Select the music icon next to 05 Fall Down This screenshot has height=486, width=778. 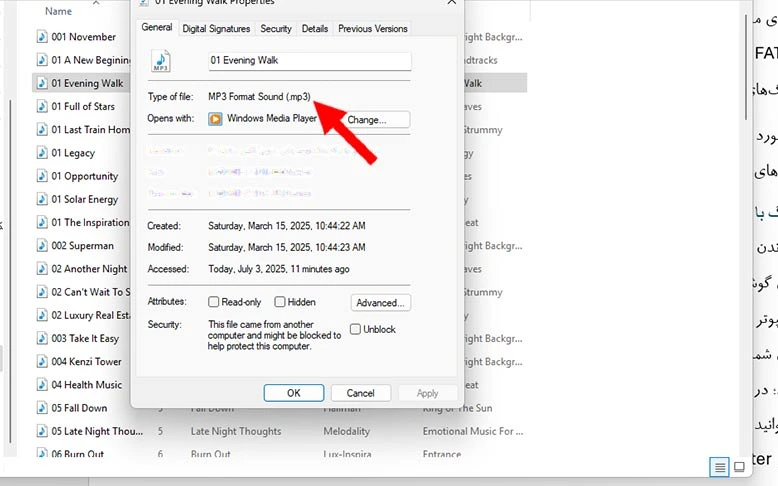coord(42,408)
